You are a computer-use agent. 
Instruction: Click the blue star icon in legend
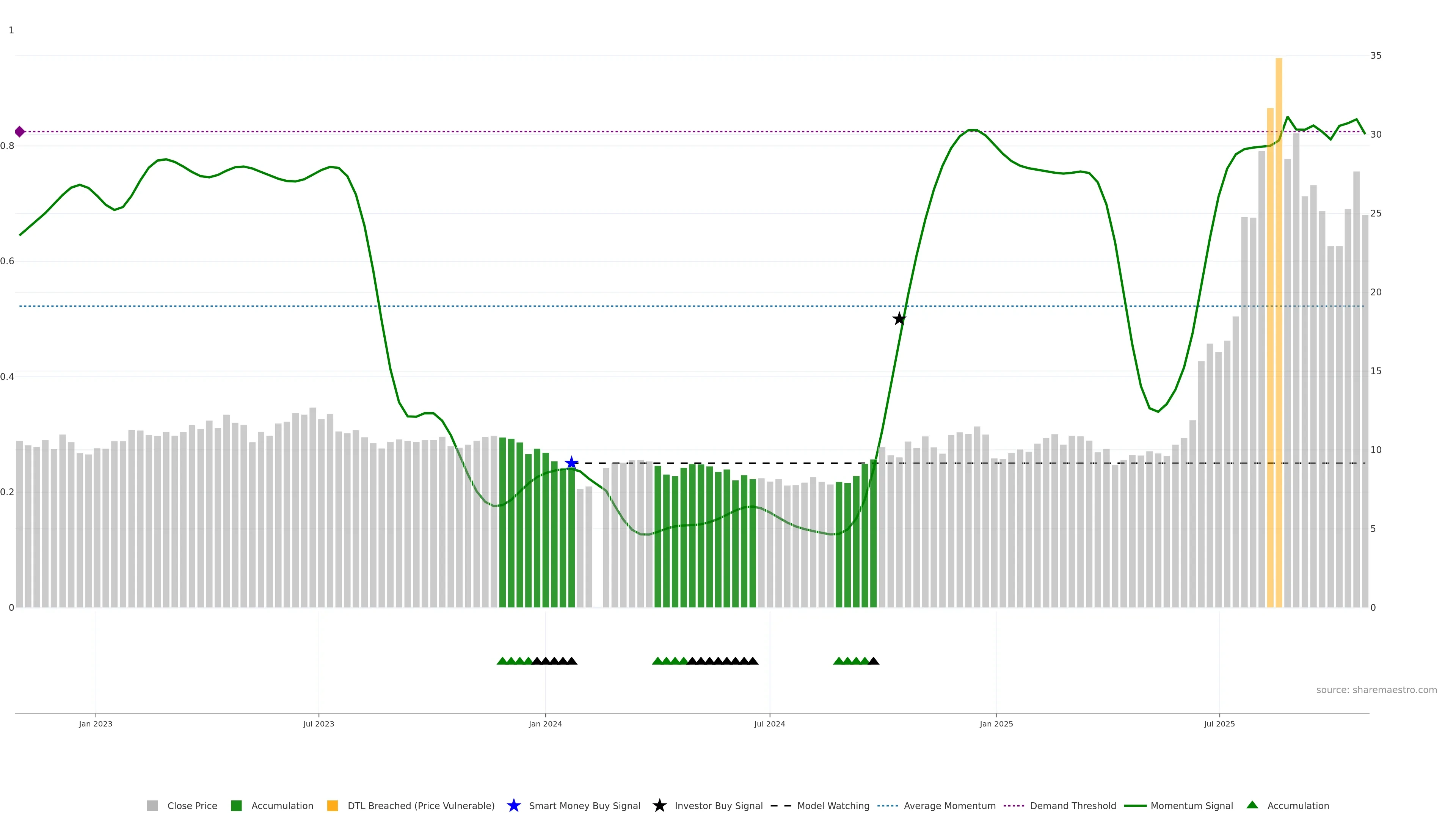pyautogui.click(x=513, y=805)
